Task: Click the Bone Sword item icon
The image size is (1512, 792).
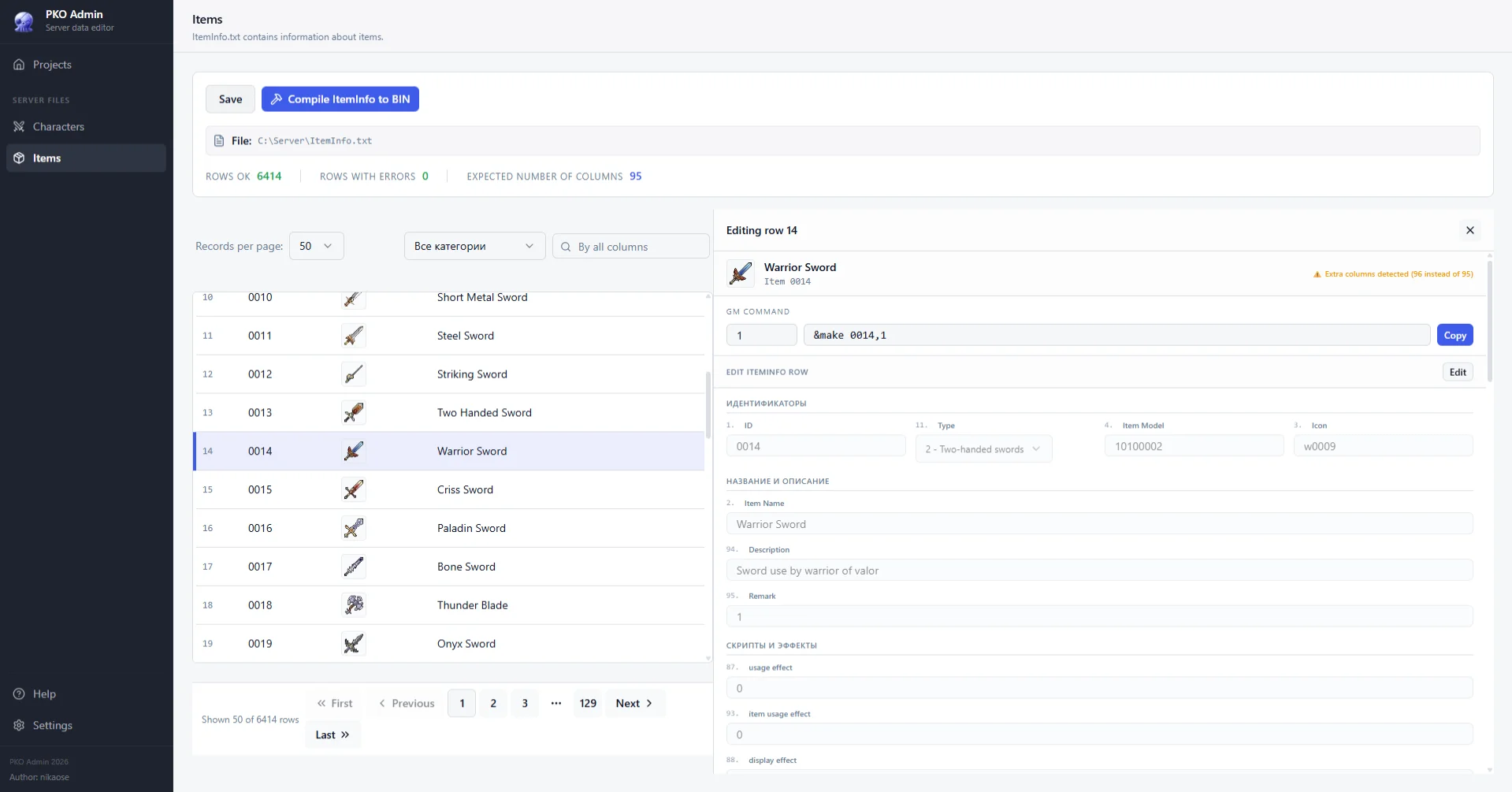Action: 354,566
